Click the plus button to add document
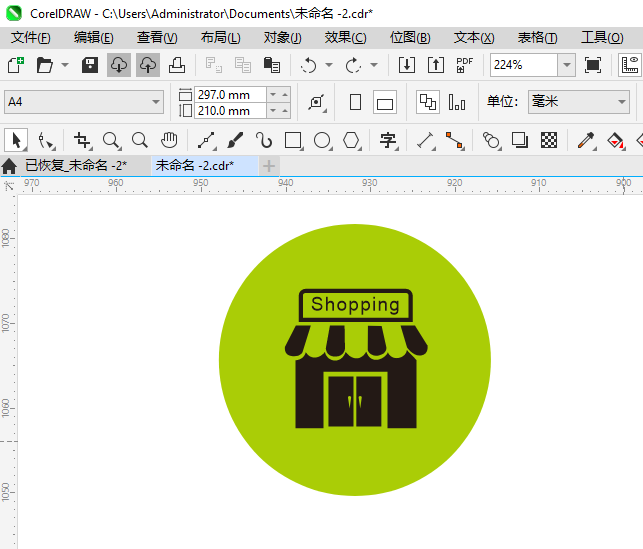This screenshot has height=549, width=643. coord(269,166)
